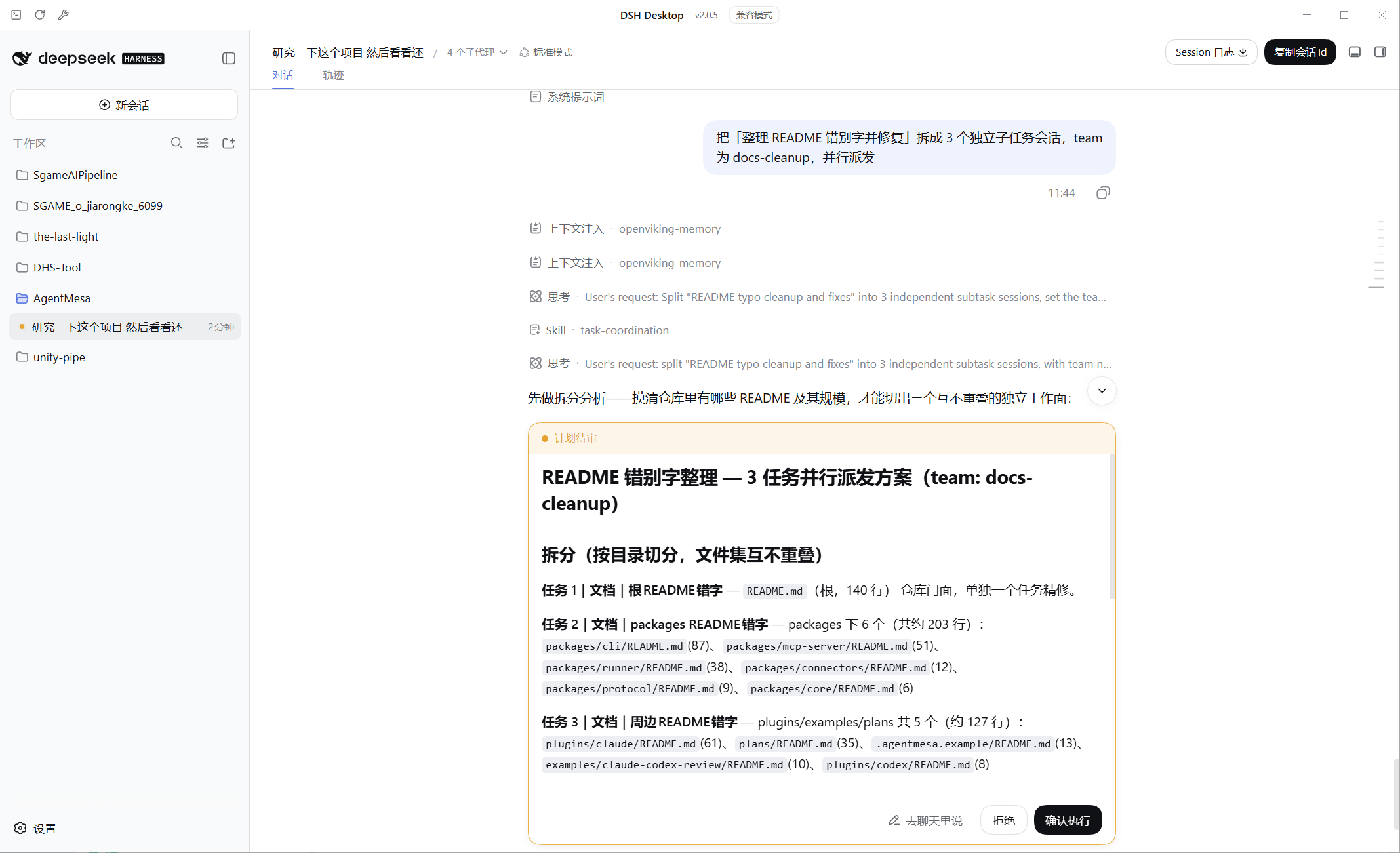
Task: Click the plan card inner scrollbar
Action: tap(1111, 526)
